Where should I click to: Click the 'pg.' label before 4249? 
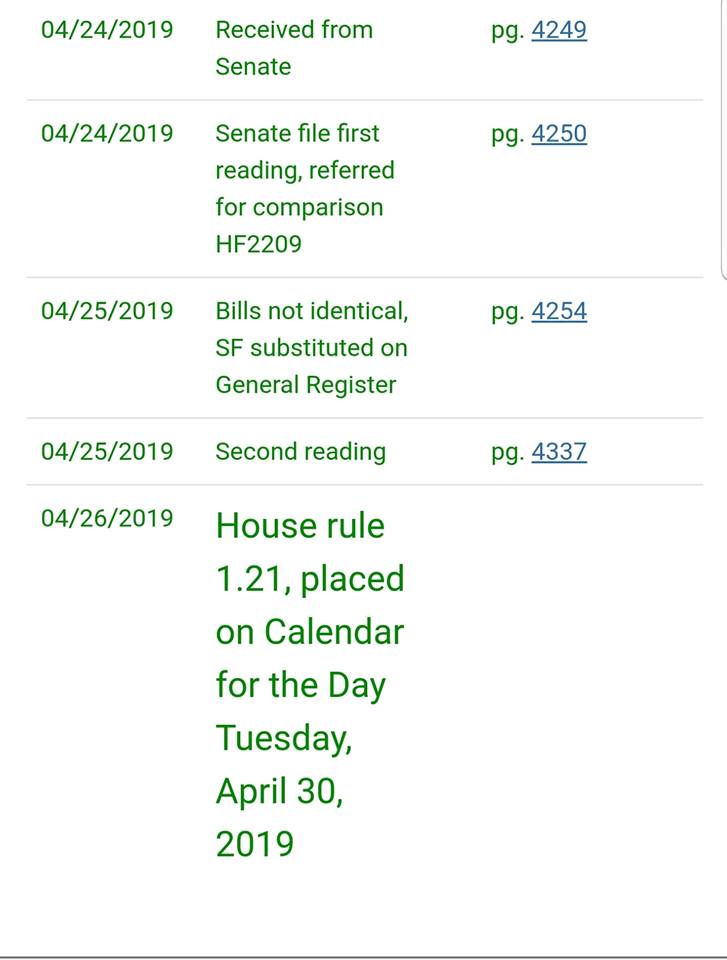coord(508,32)
